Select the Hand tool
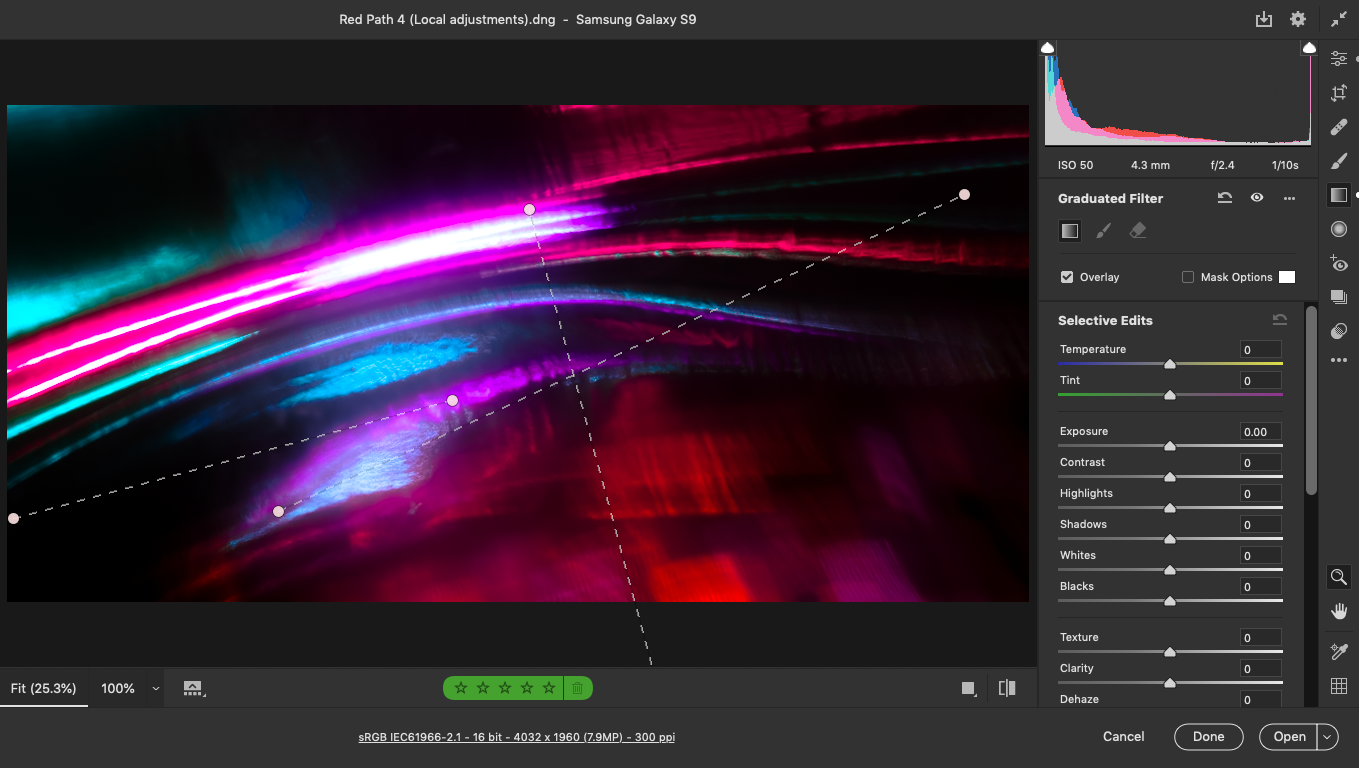Viewport: 1359px width, 768px height. click(x=1339, y=611)
